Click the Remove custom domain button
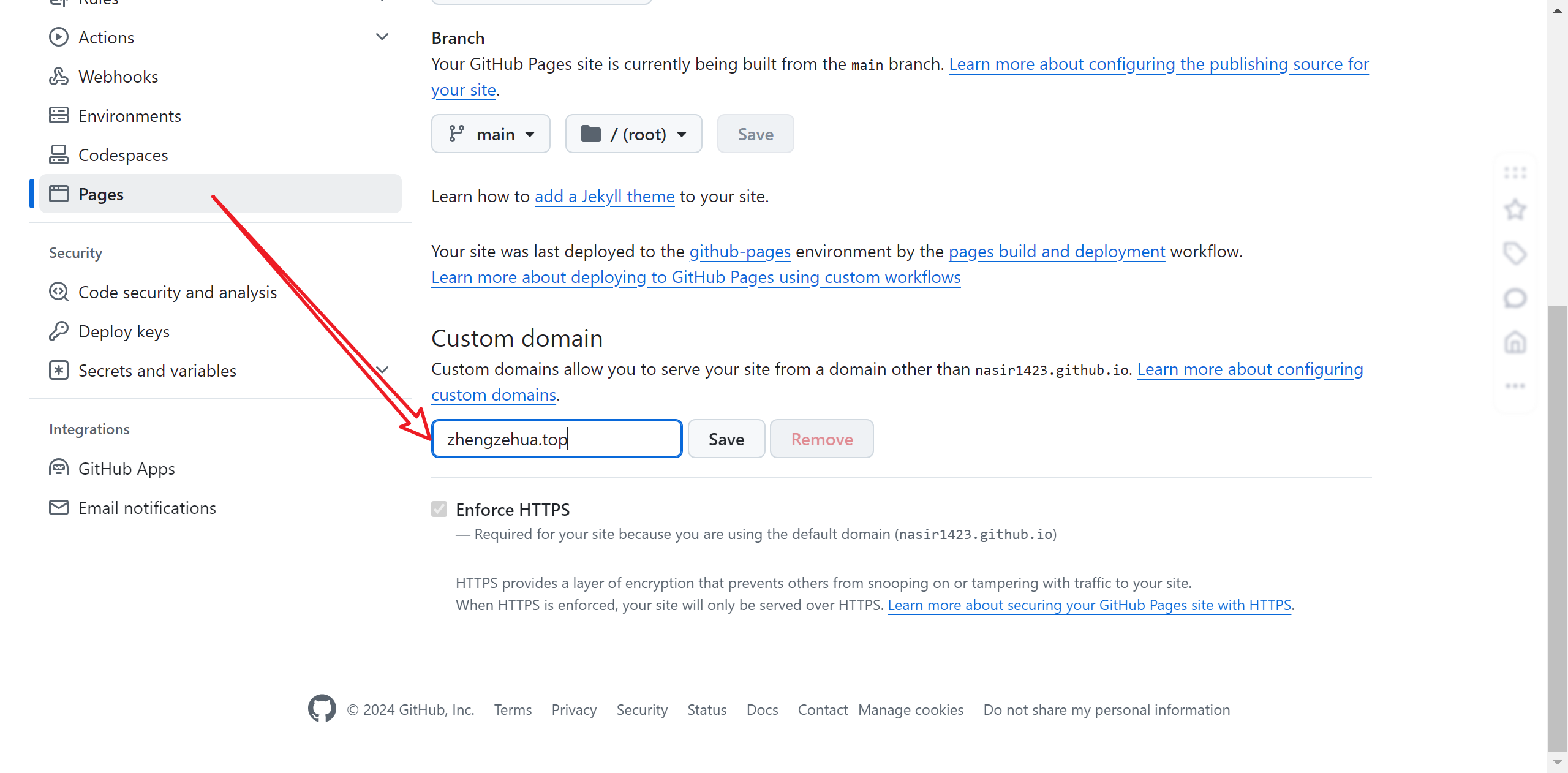 [x=822, y=439]
